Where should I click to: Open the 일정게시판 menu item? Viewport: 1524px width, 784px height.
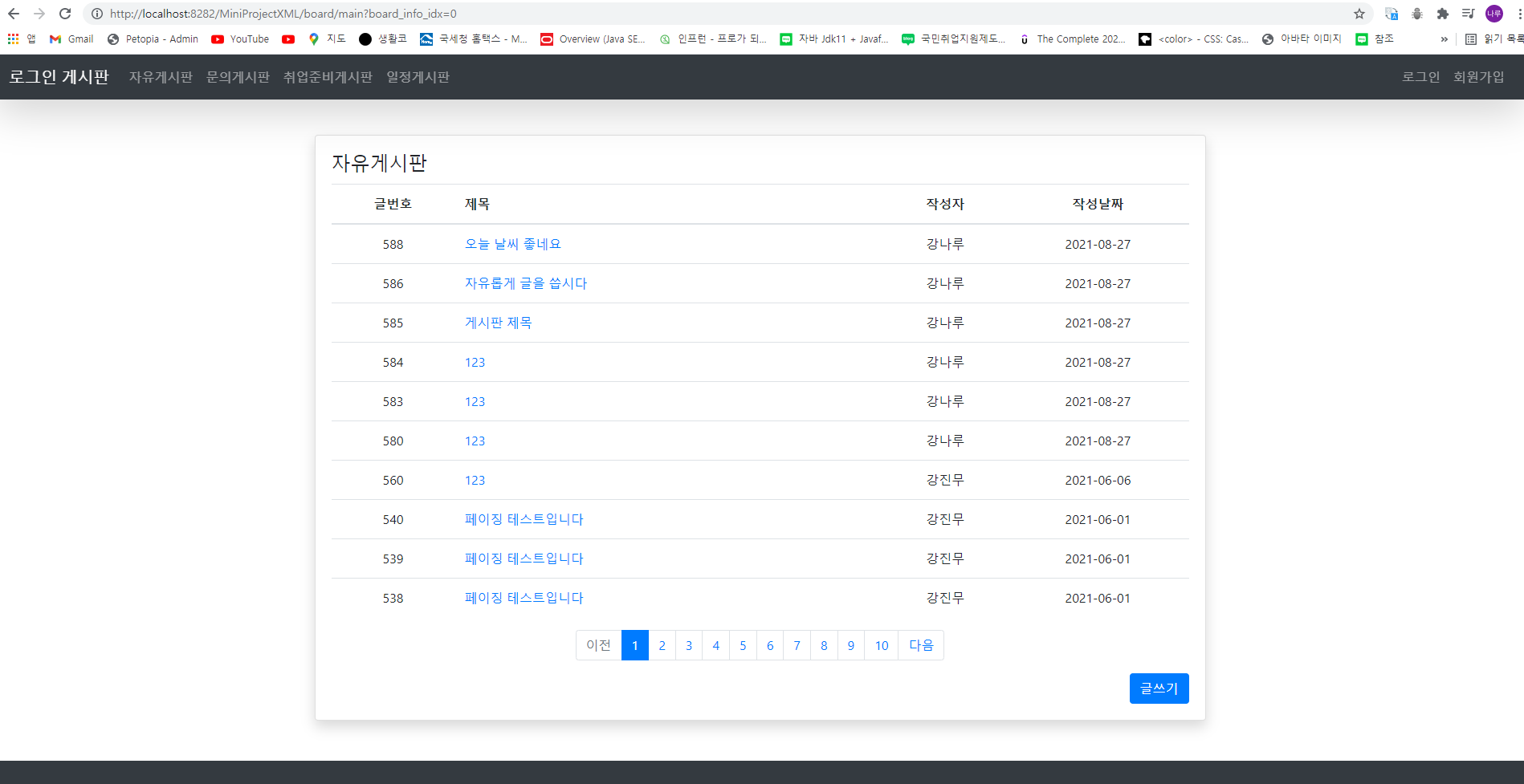coord(418,77)
